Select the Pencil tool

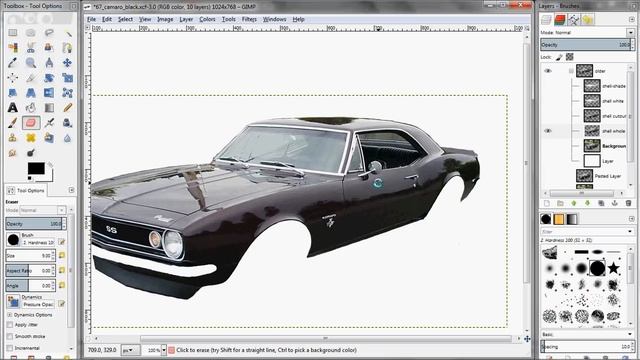[x=67, y=107]
